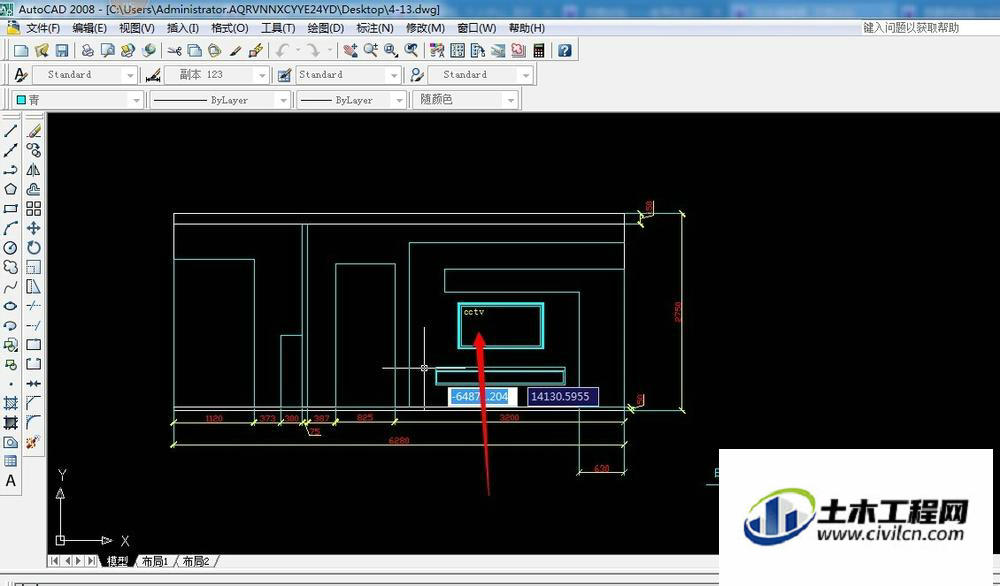Select the Rotate tool
This screenshot has height=586, width=1000.
pyautogui.click(x=34, y=247)
